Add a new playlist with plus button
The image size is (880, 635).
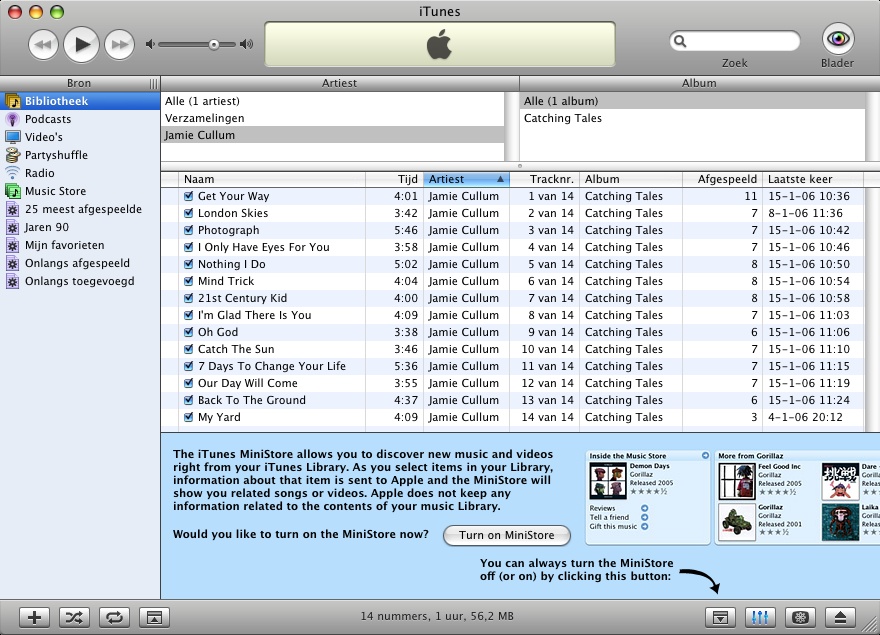pos(34,617)
